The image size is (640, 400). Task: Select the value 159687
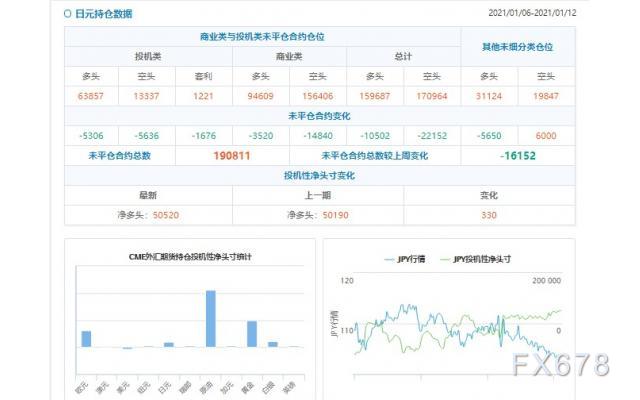(375, 96)
